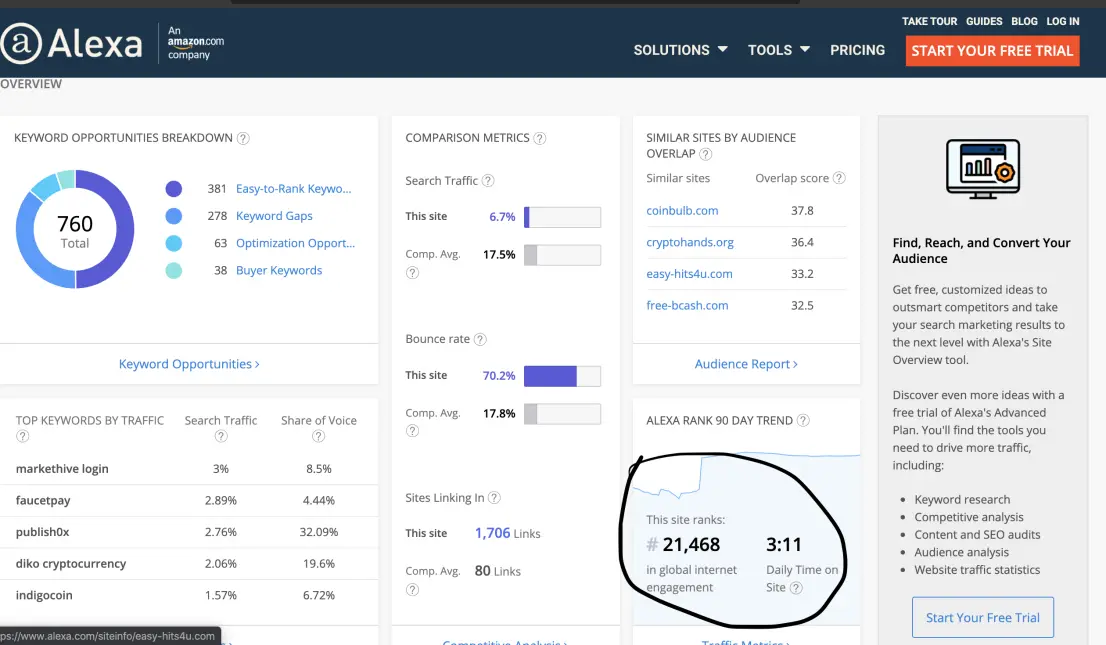Screen dimensions: 1106x645
Task: Click help icon under Share of Voice header
Action: click(x=318, y=436)
